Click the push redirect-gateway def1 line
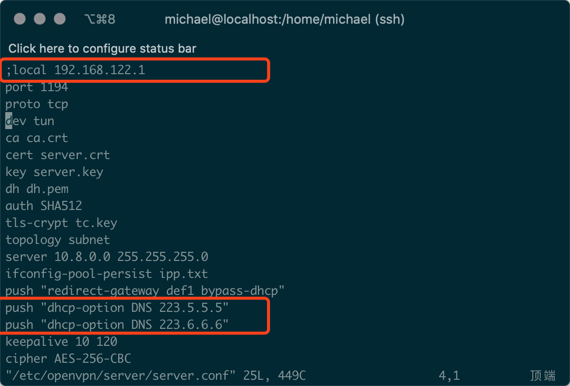Viewport: 570px width, 386px height. (x=145, y=291)
